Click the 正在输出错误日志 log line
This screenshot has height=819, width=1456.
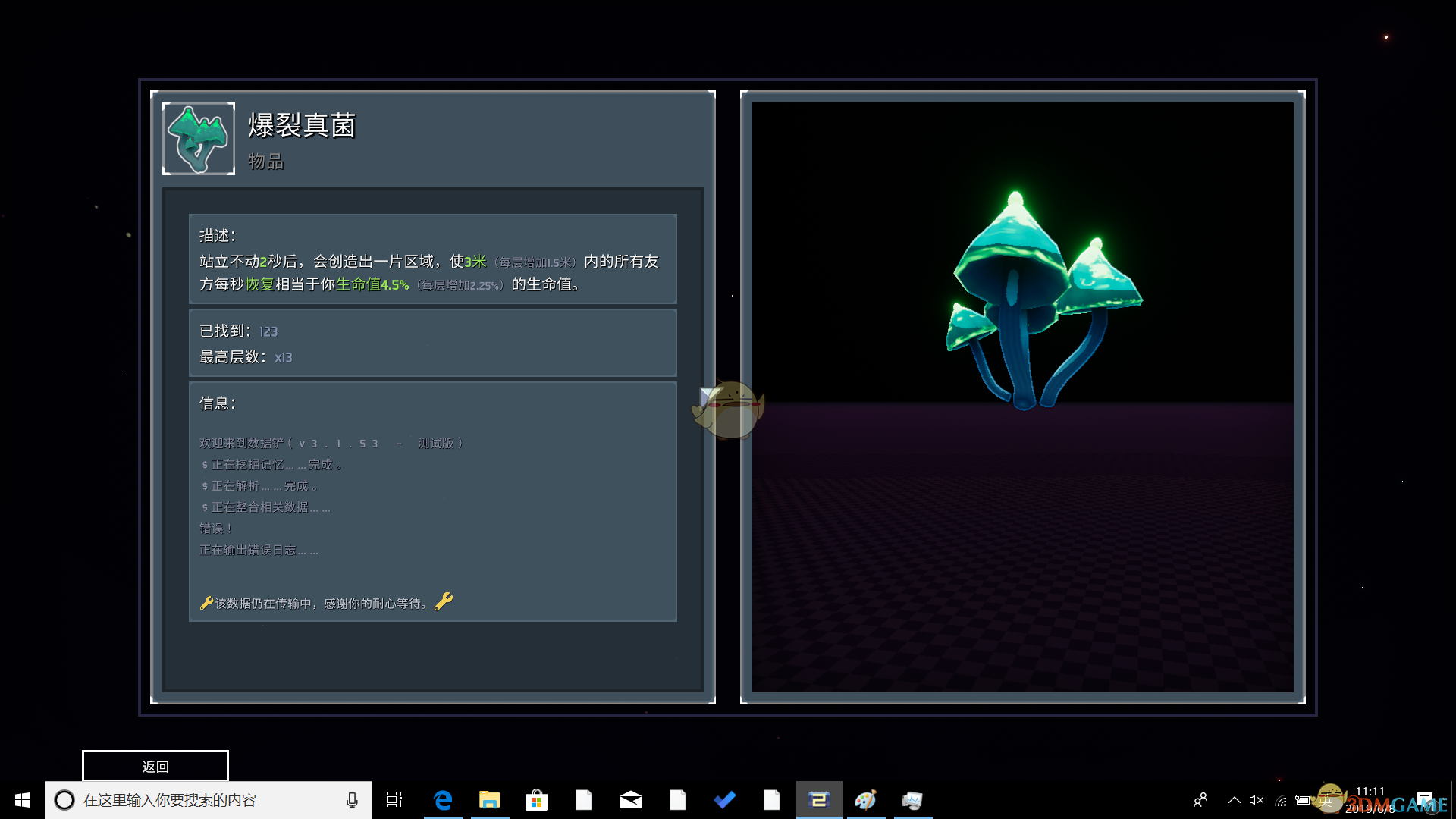pyautogui.click(x=259, y=550)
